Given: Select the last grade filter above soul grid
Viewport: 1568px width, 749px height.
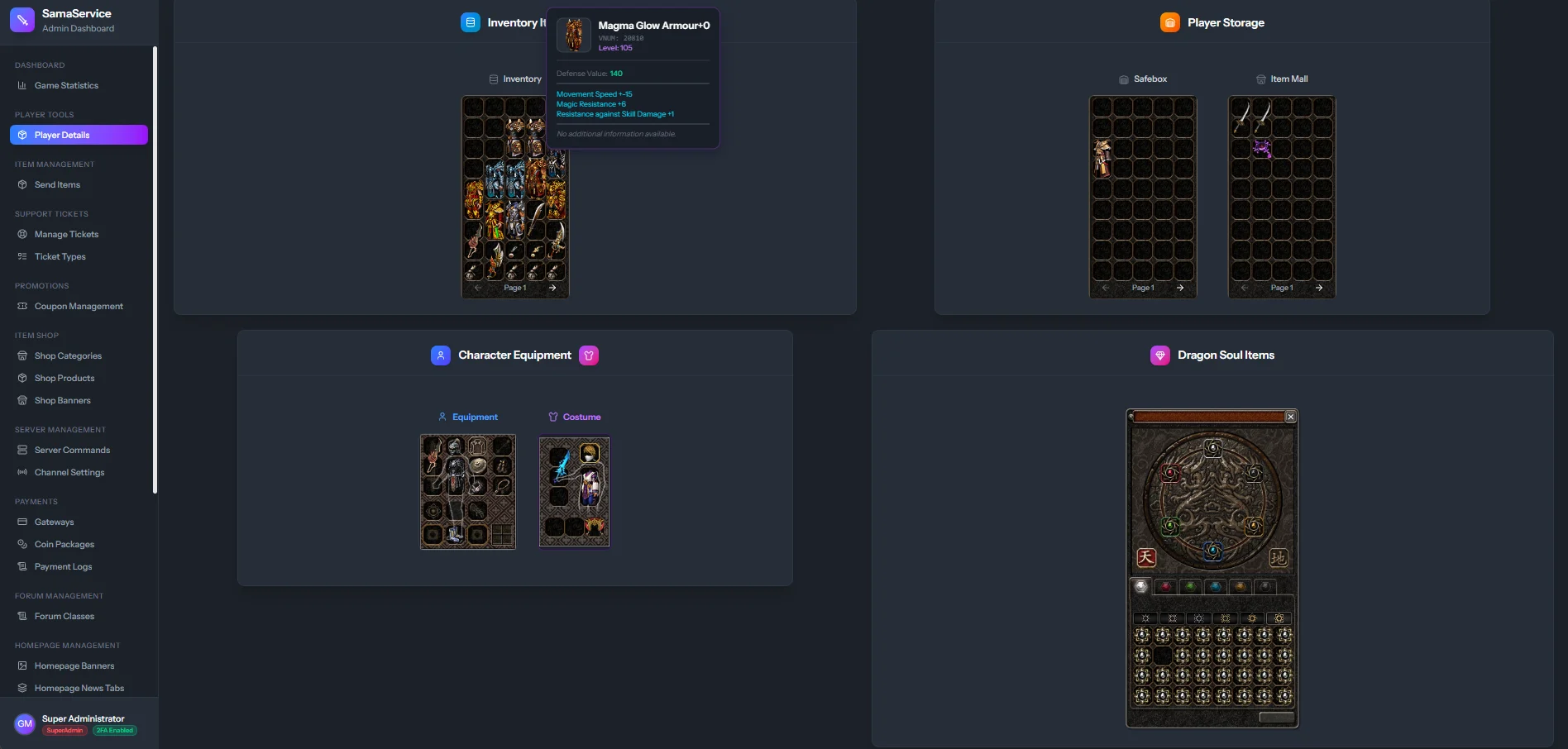Looking at the screenshot, I should tap(1279, 618).
